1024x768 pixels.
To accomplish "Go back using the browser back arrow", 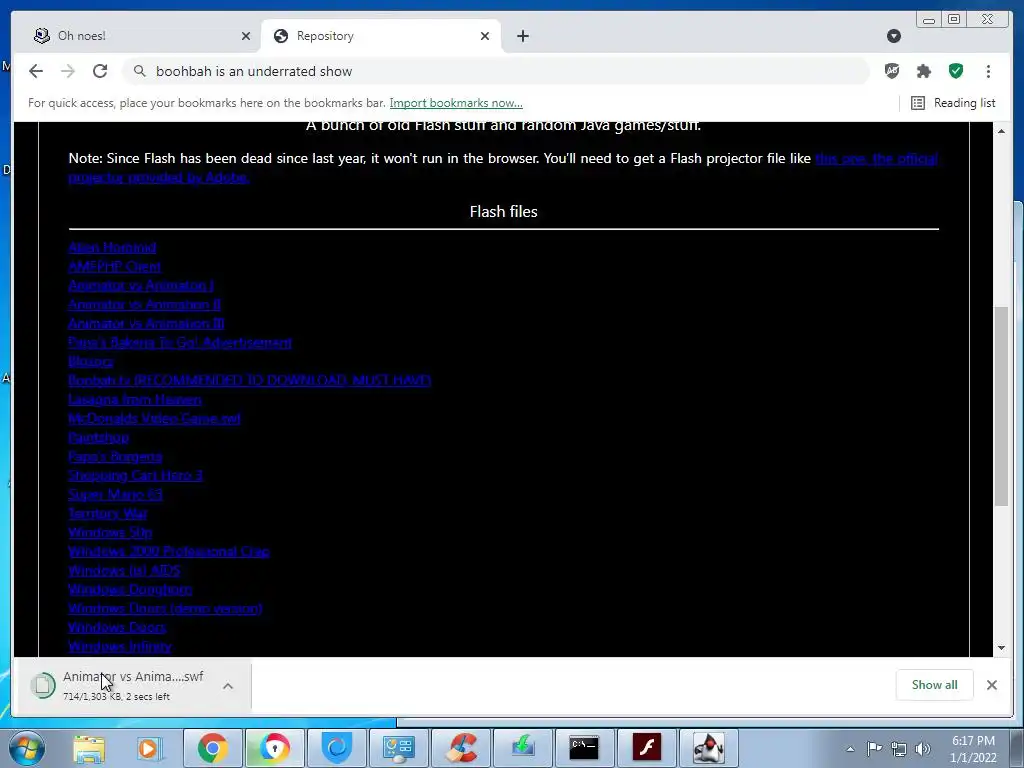I will click(x=36, y=71).
